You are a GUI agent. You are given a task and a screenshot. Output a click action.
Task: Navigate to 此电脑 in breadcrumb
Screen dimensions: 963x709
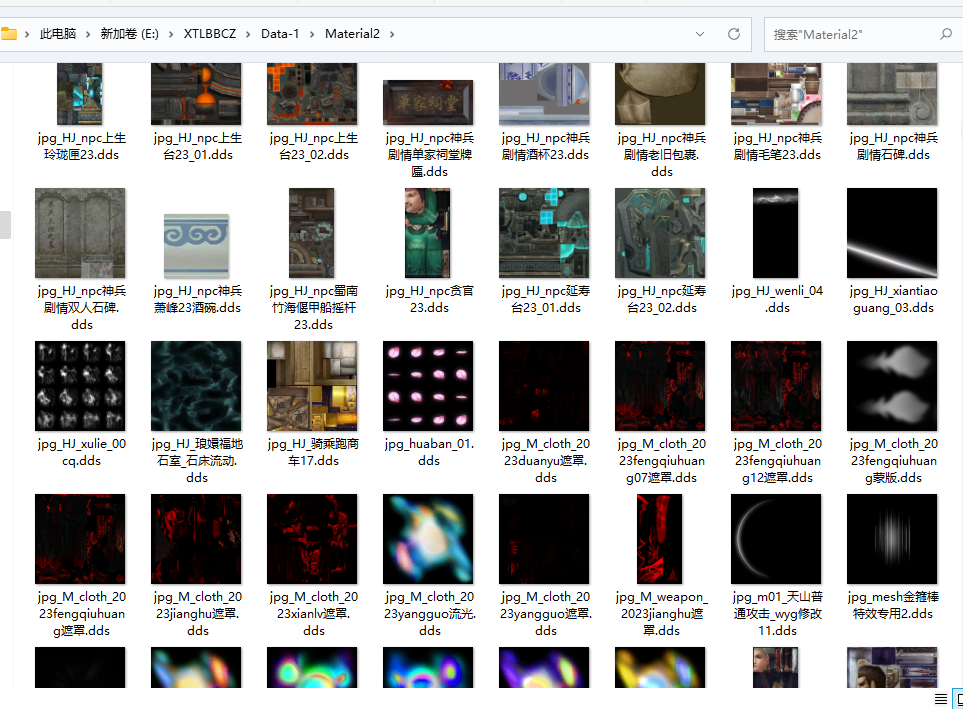coord(57,34)
